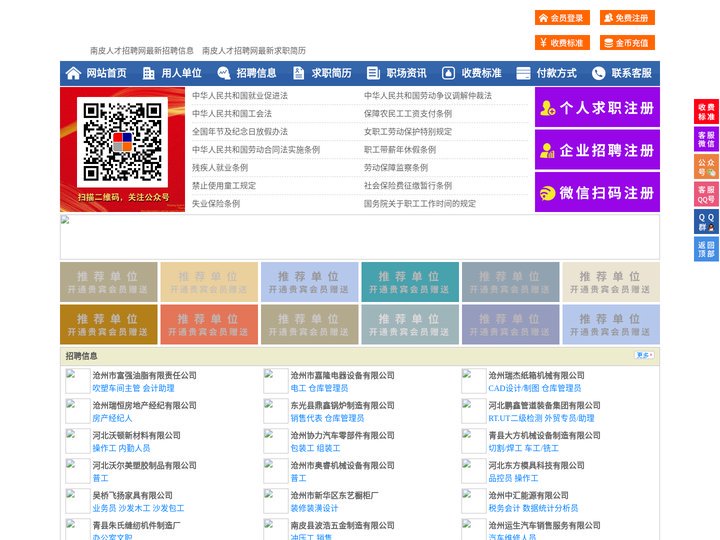This screenshot has width=720, height=540.
Task: Open 中华人民共和国工会法 link
Action: (232, 113)
